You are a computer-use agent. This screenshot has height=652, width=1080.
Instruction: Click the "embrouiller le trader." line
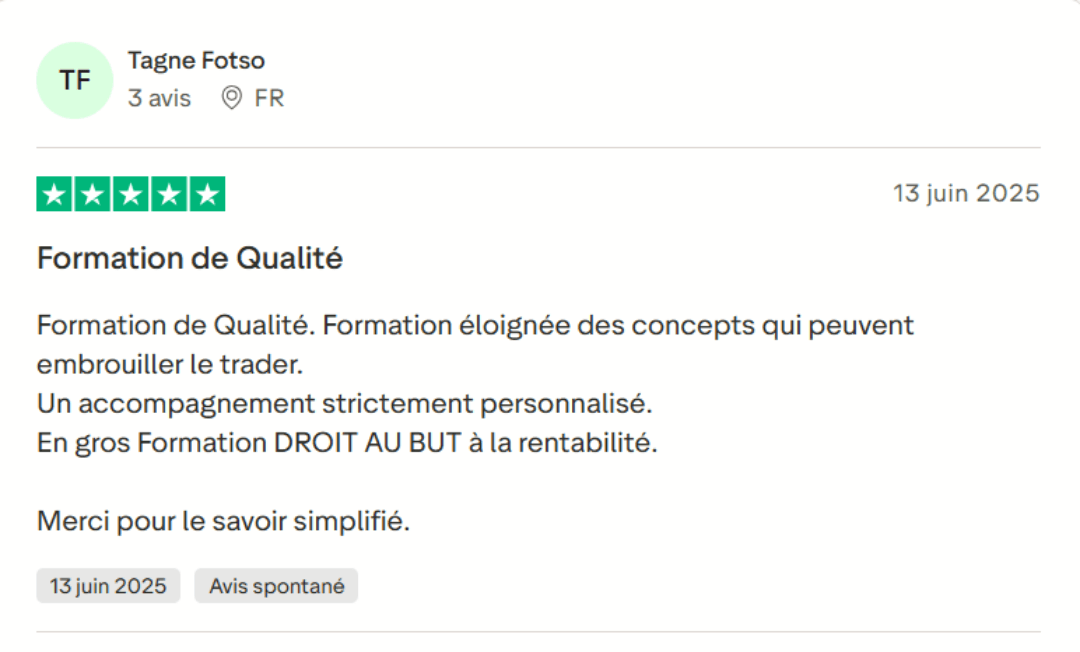click(169, 365)
